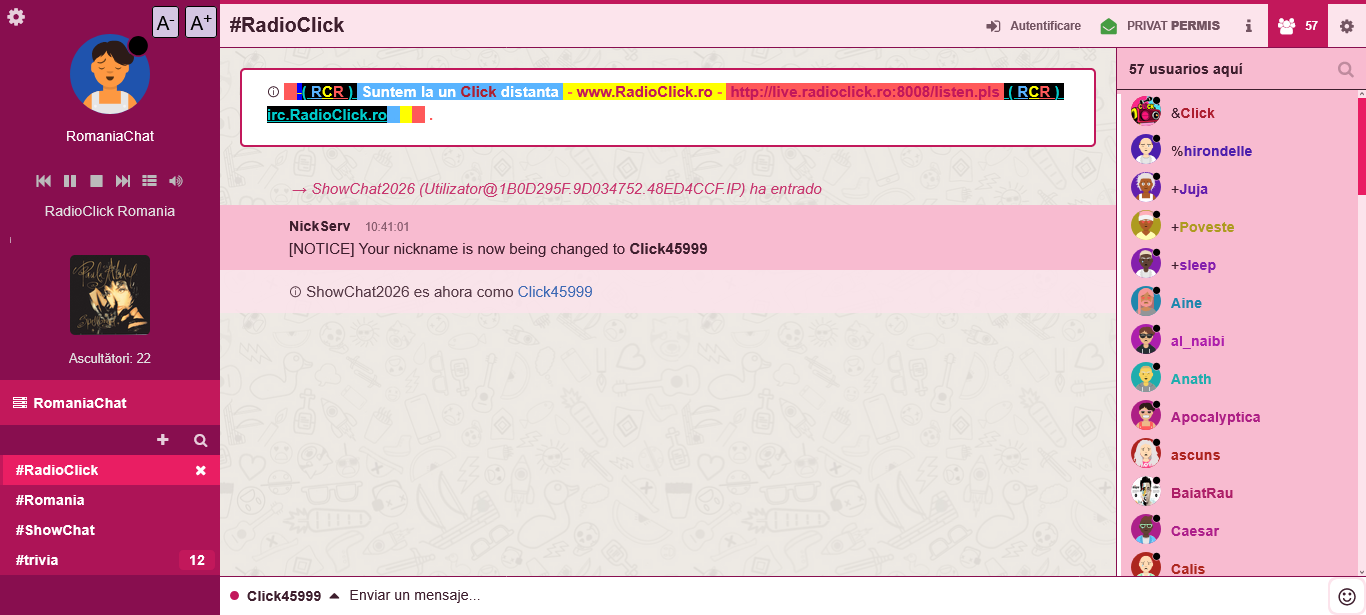Focus the Enviar un mensaje input field
Image resolution: width=1366 pixels, height=615 pixels.
coord(835,595)
